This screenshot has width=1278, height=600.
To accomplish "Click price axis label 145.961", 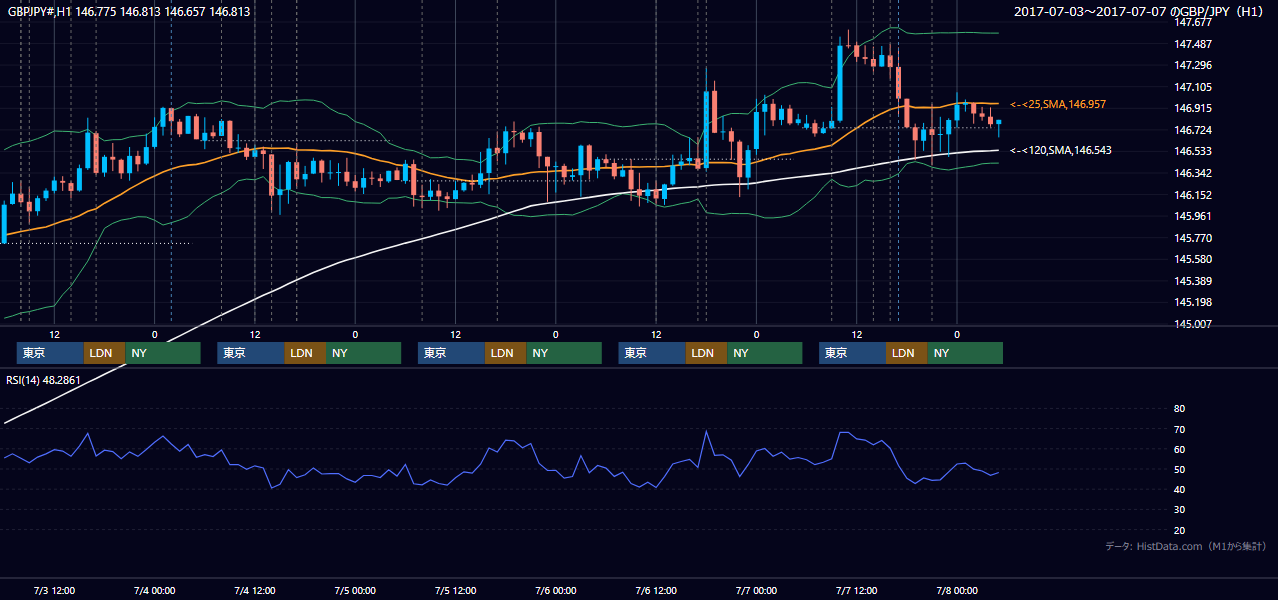I will (x=1194, y=216).
